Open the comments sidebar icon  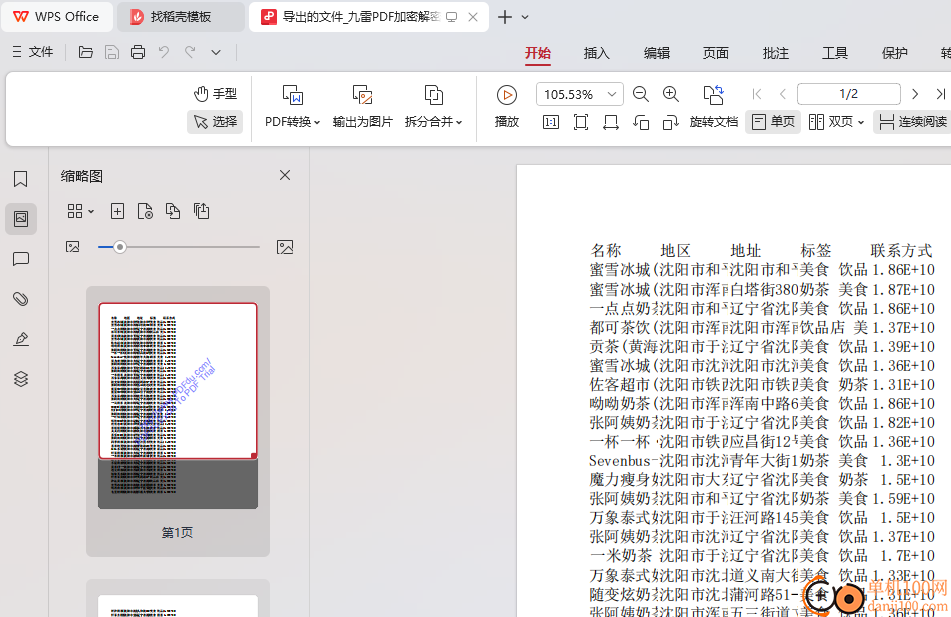pyautogui.click(x=21, y=259)
